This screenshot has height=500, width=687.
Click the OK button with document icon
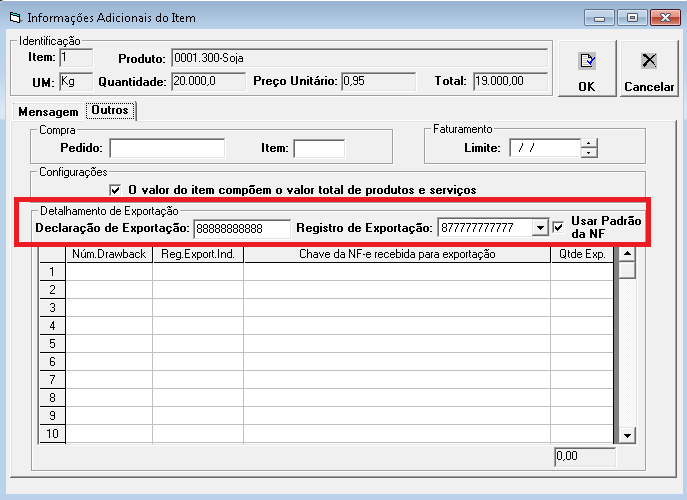click(x=587, y=69)
